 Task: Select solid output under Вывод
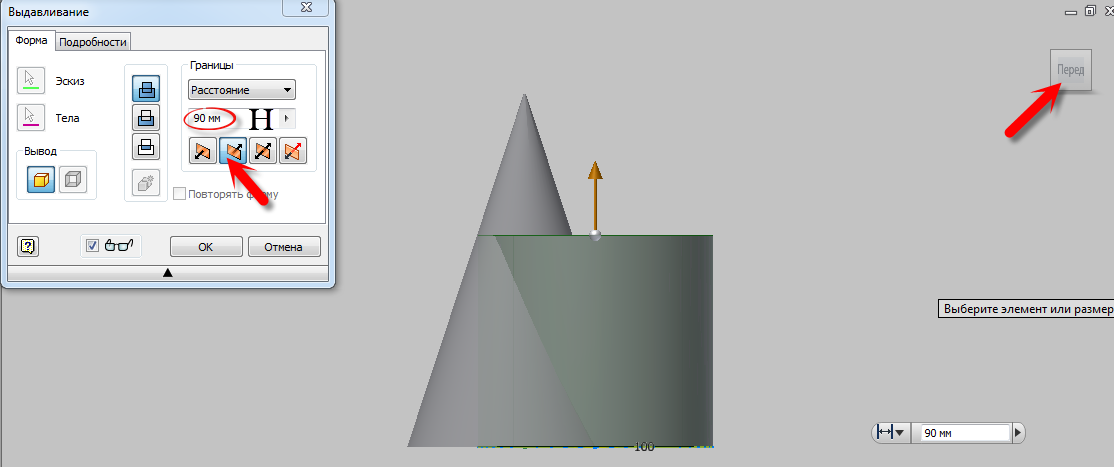(x=41, y=179)
